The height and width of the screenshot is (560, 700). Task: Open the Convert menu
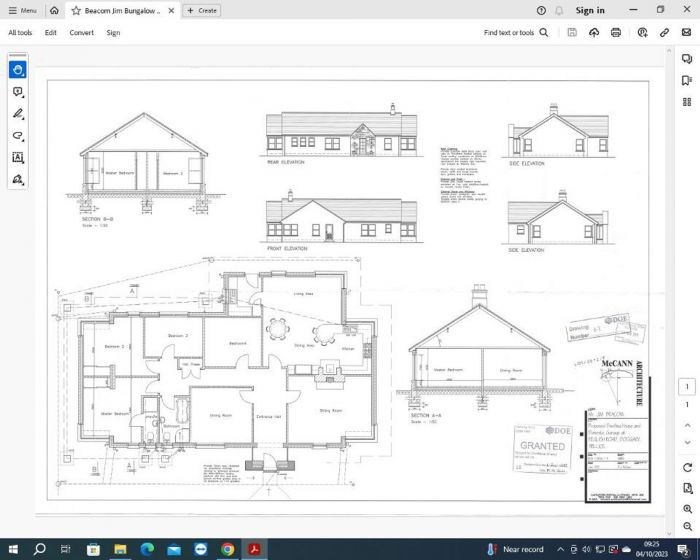[82, 33]
